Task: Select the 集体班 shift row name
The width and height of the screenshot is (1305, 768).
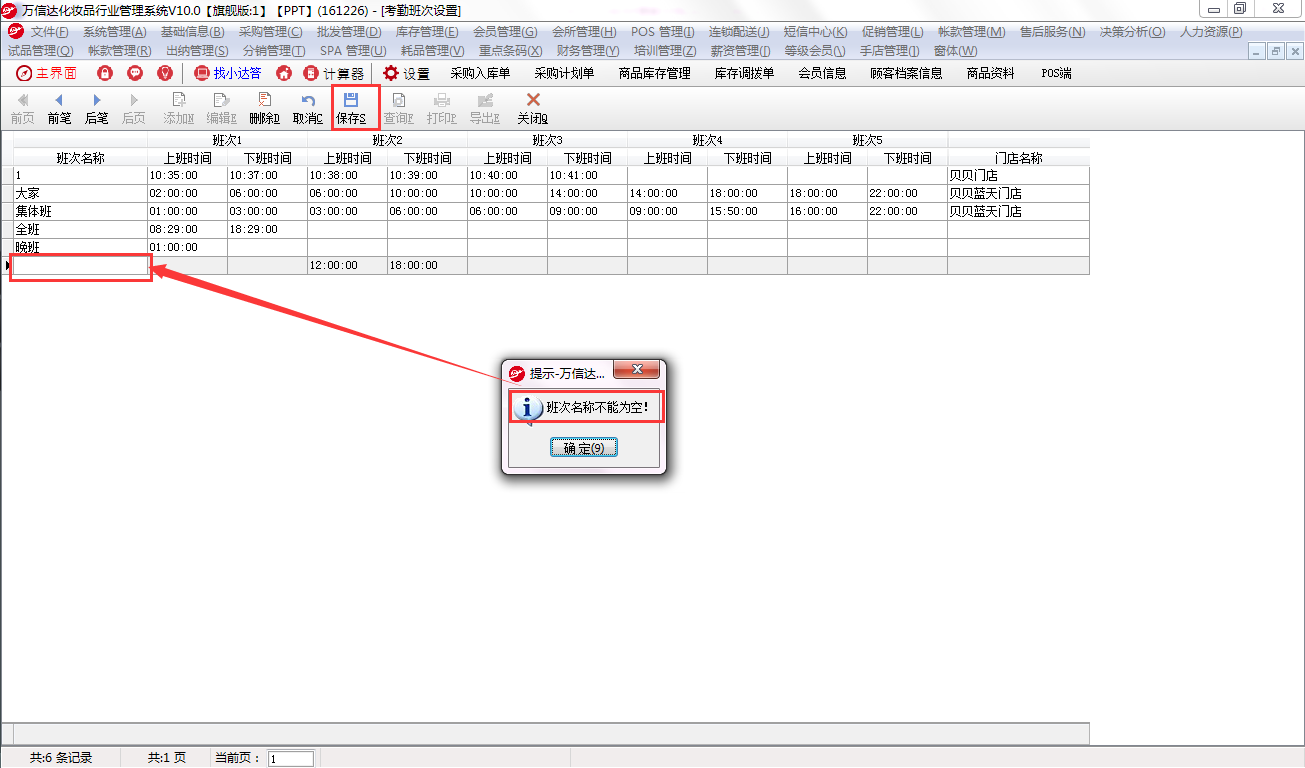Action: (x=80, y=211)
